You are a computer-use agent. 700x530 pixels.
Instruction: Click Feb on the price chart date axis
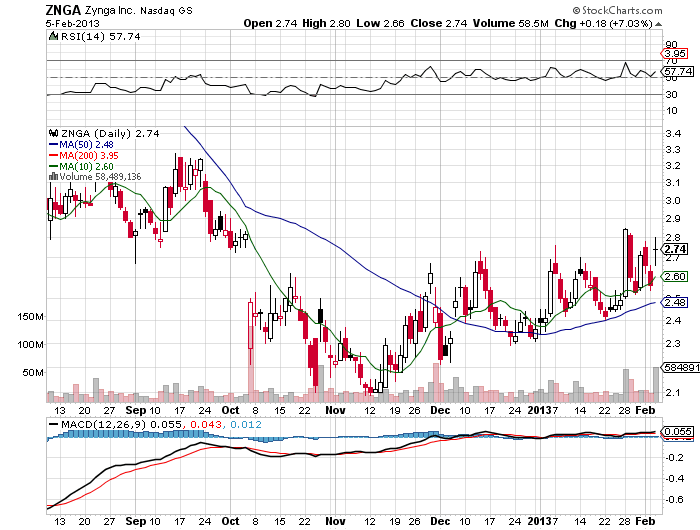pos(646,410)
